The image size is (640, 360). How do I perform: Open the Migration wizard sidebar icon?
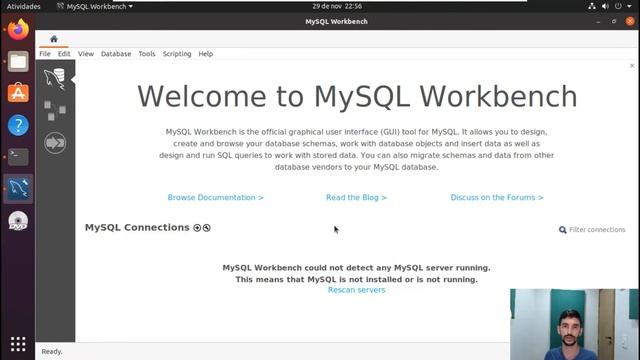55,143
